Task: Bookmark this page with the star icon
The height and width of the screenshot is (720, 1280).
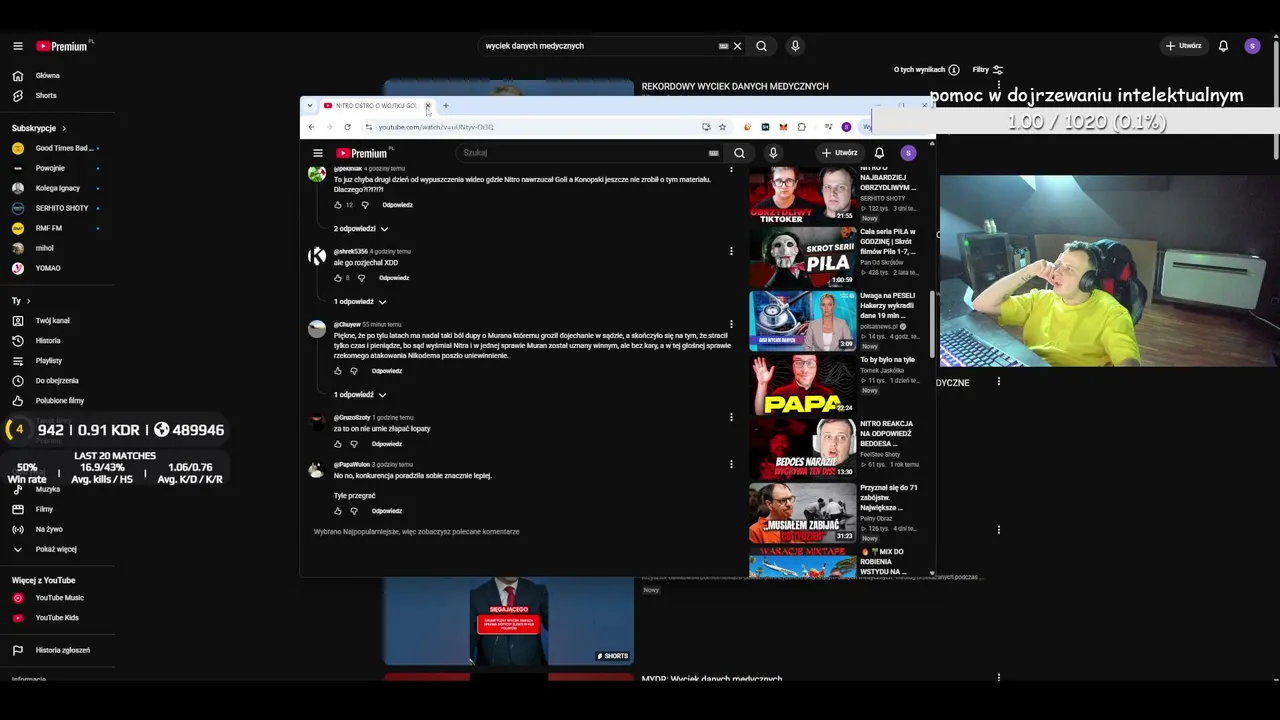Action: click(x=722, y=127)
